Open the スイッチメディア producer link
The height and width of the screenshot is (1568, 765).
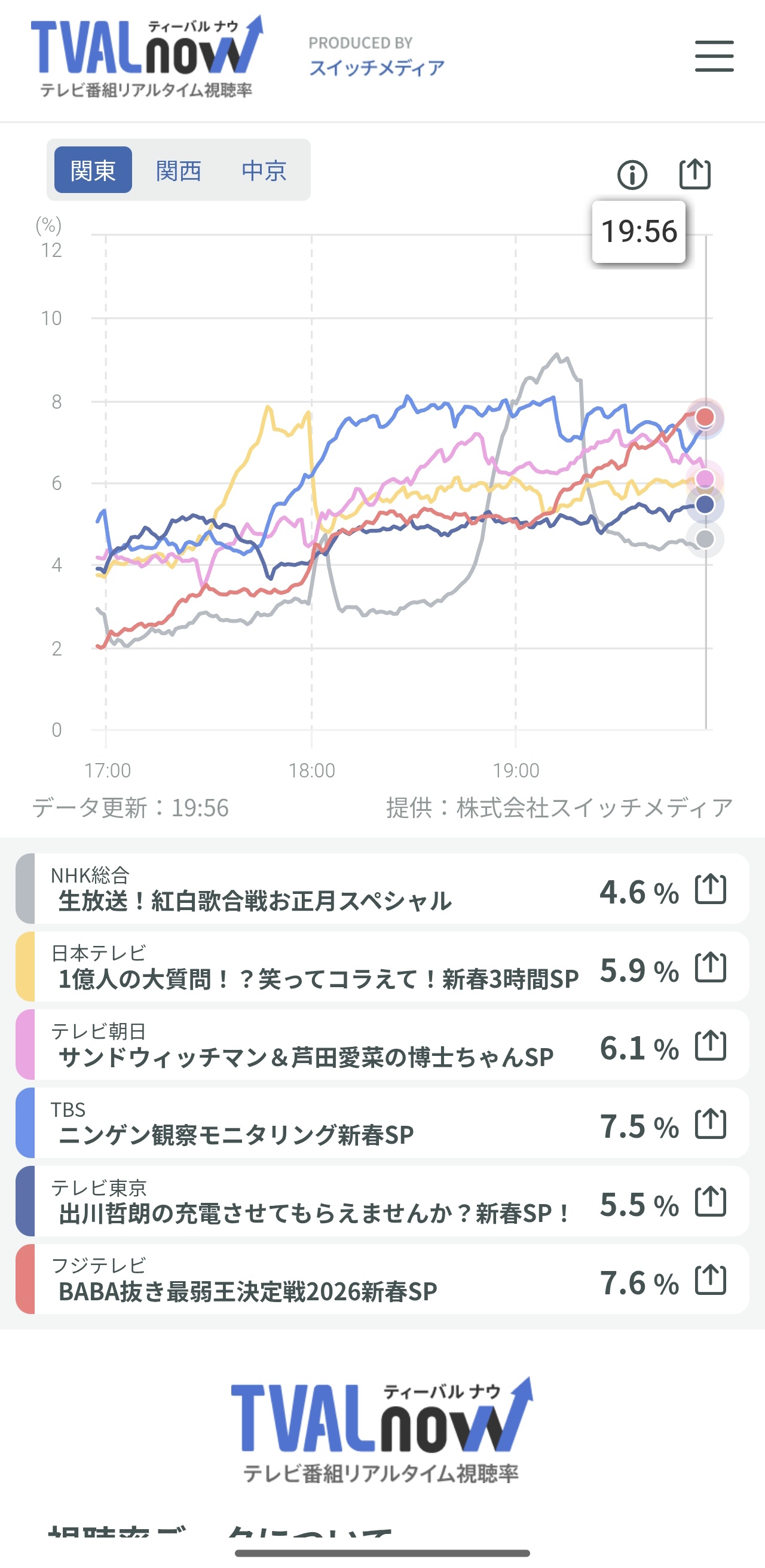(x=377, y=68)
